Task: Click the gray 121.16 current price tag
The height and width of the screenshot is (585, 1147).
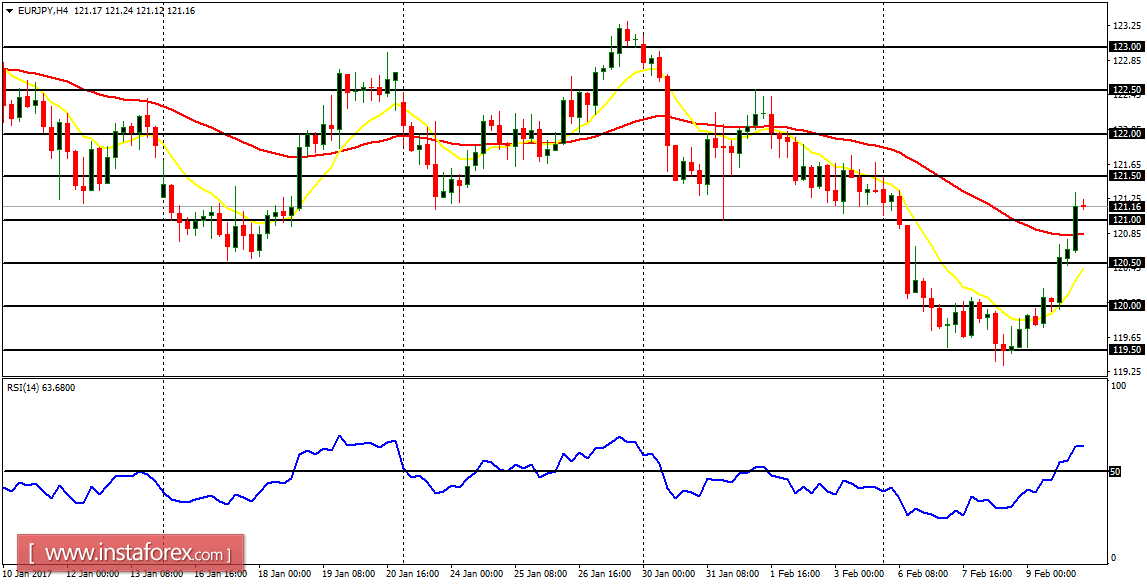Action: click(1127, 207)
